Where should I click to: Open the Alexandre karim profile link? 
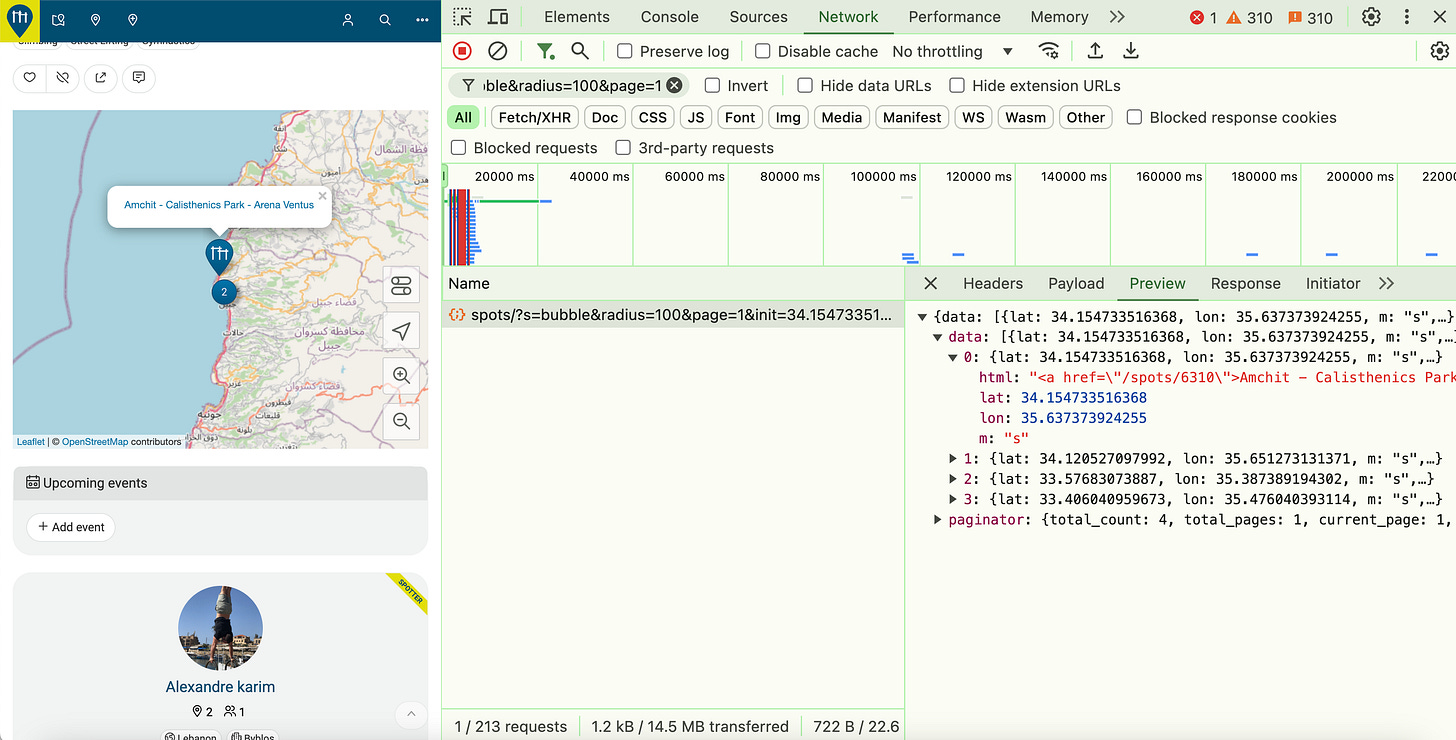click(x=220, y=687)
